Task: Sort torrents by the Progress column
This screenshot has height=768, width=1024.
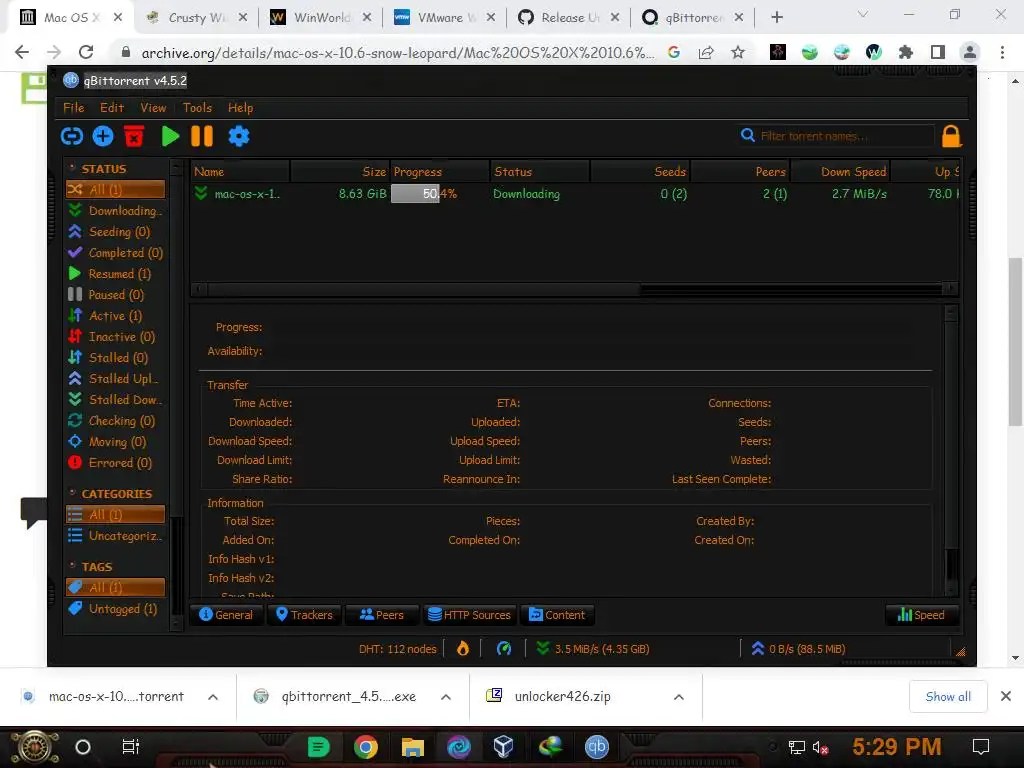Action: click(x=440, y=172)
